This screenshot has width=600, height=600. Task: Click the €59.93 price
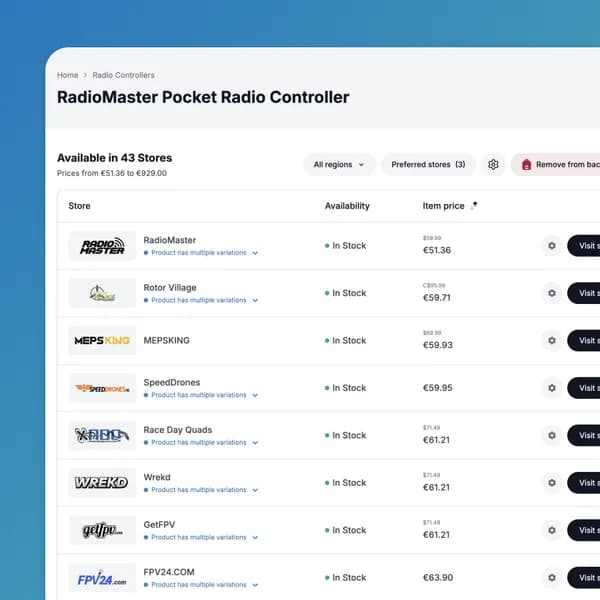[437, 345]
